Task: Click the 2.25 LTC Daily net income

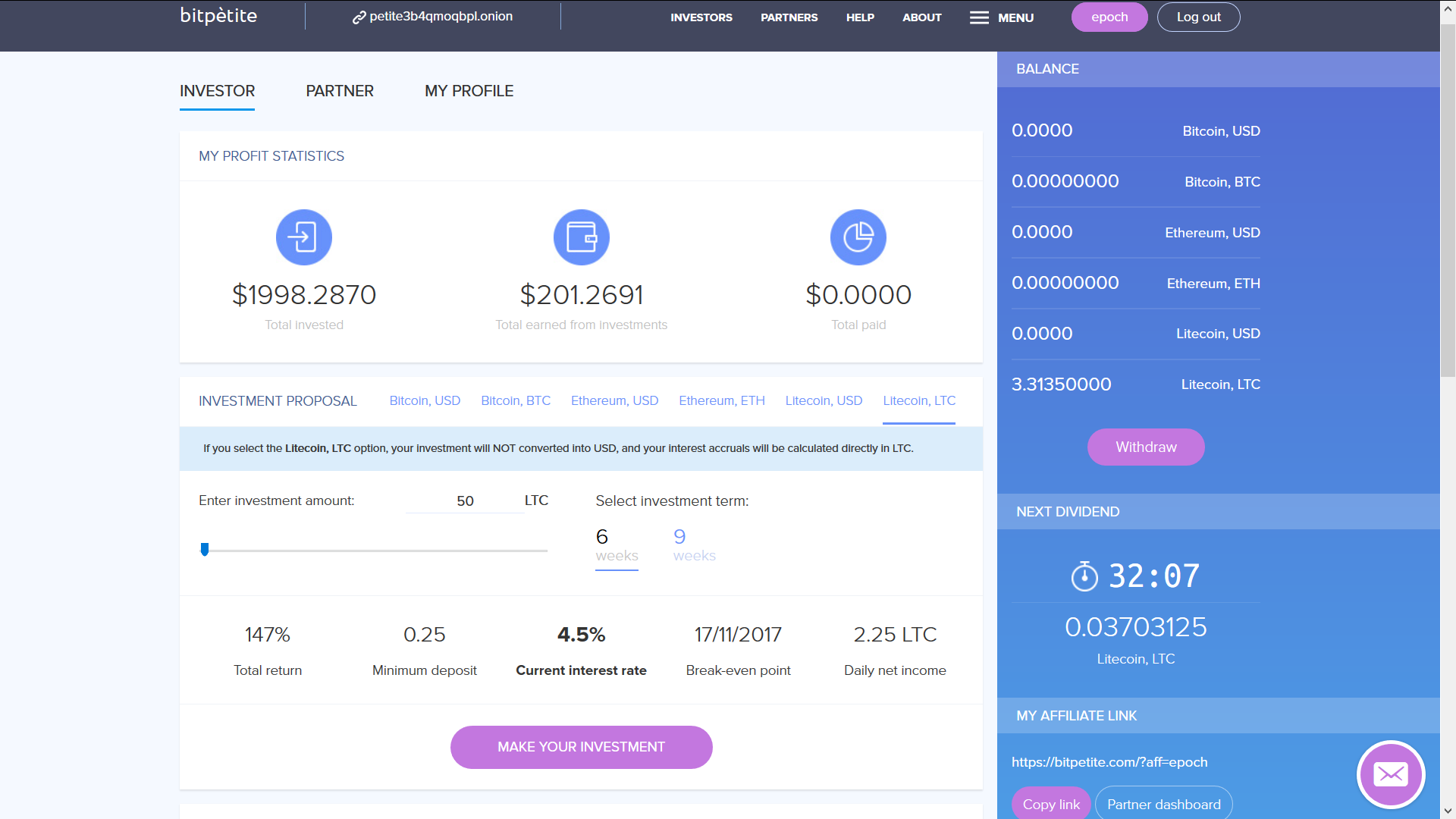Action: [x=896, y=635]
